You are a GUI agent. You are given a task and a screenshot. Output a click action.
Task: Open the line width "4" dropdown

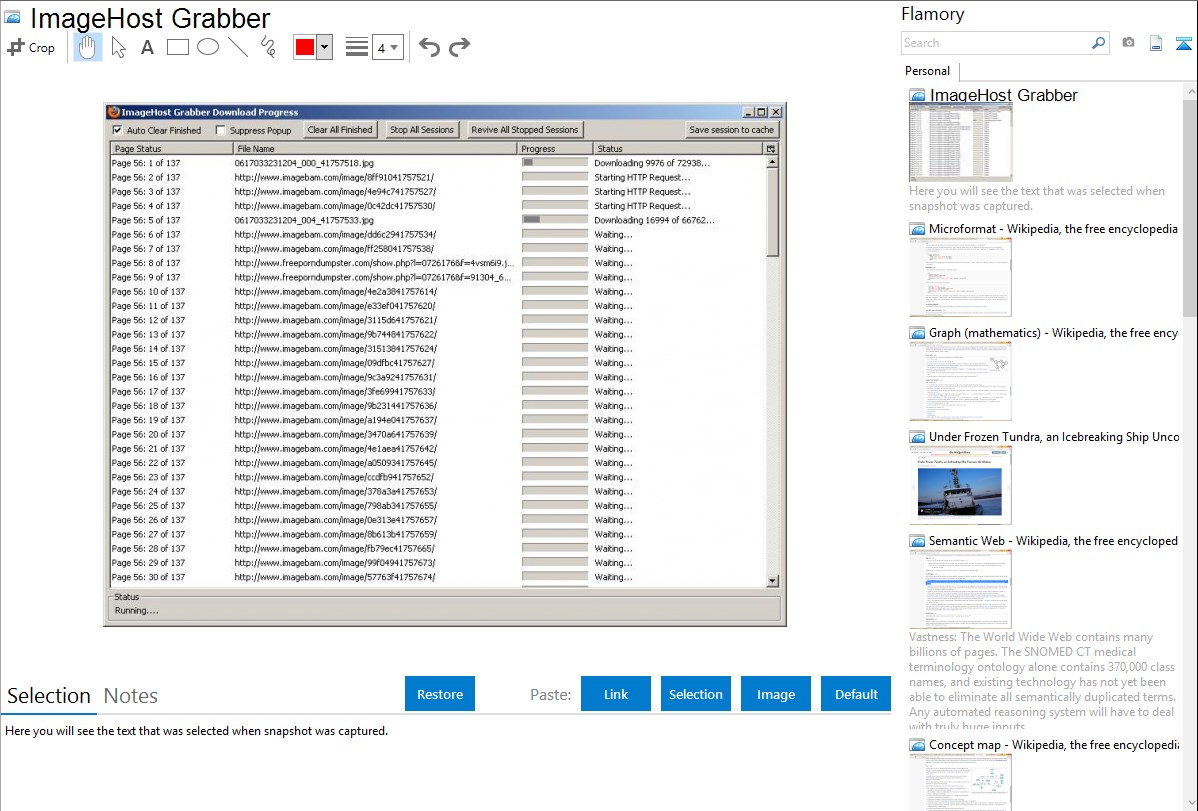(388, 46)
